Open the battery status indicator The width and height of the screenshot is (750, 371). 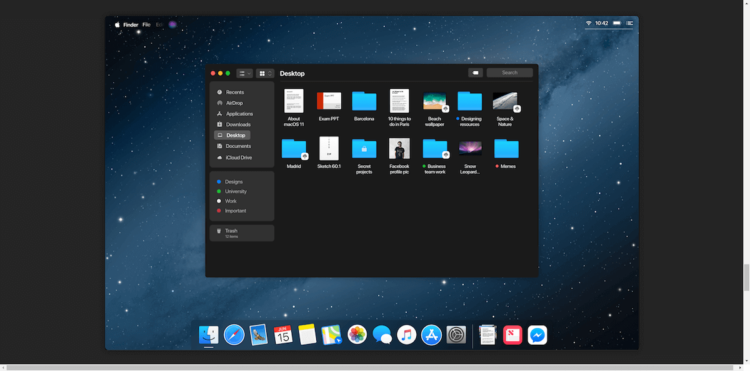pos(617,23)
